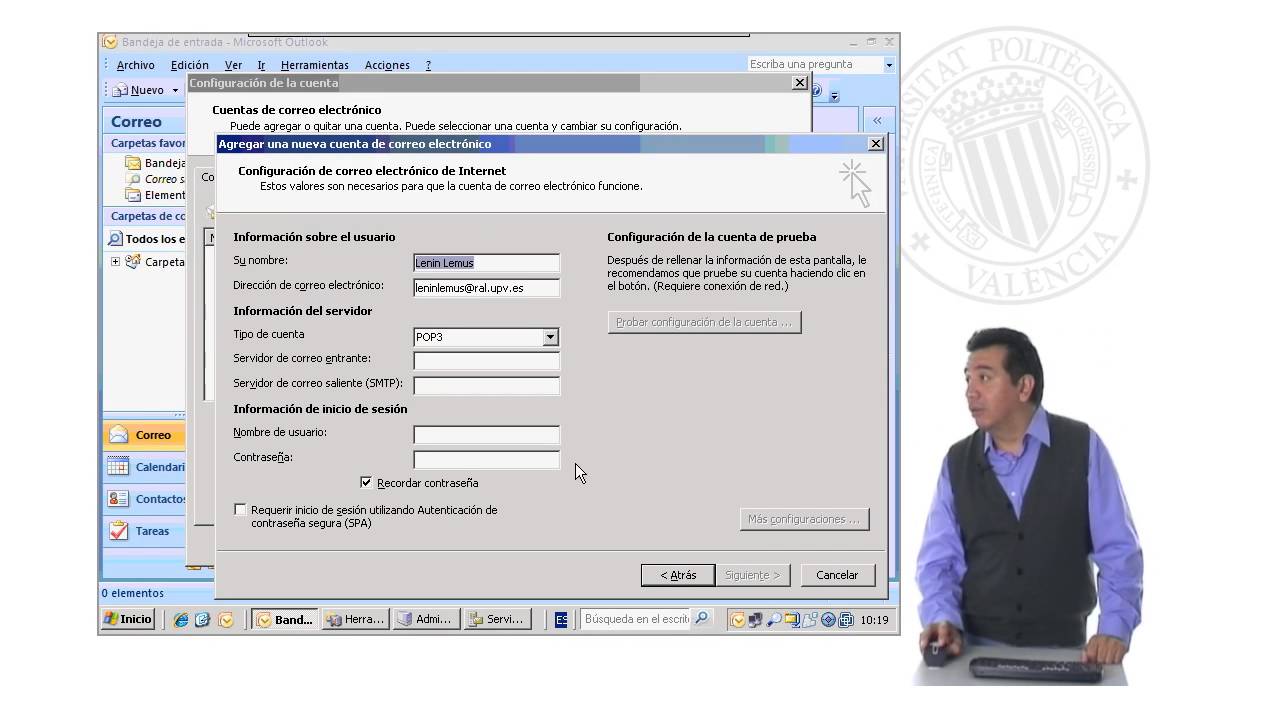Open the Ver menu

pyautogui.click(x=233, y=65)
